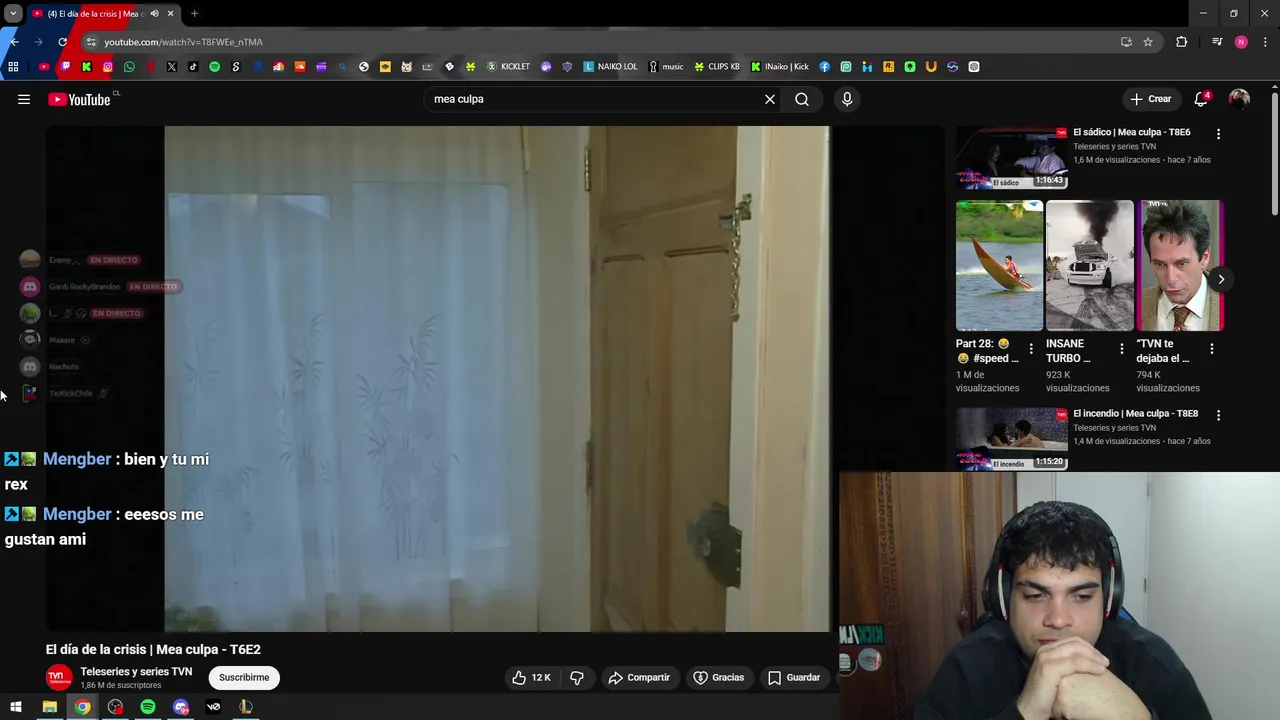The width and height of the screenshot is (1280, 720).
Task: Open Windows Start menu
Action: (16, 707)
